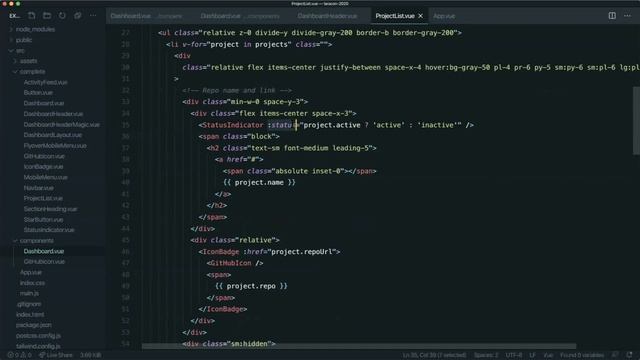Open editor more actions ellipsis menu
640x360 pixels.
[627, 16]
